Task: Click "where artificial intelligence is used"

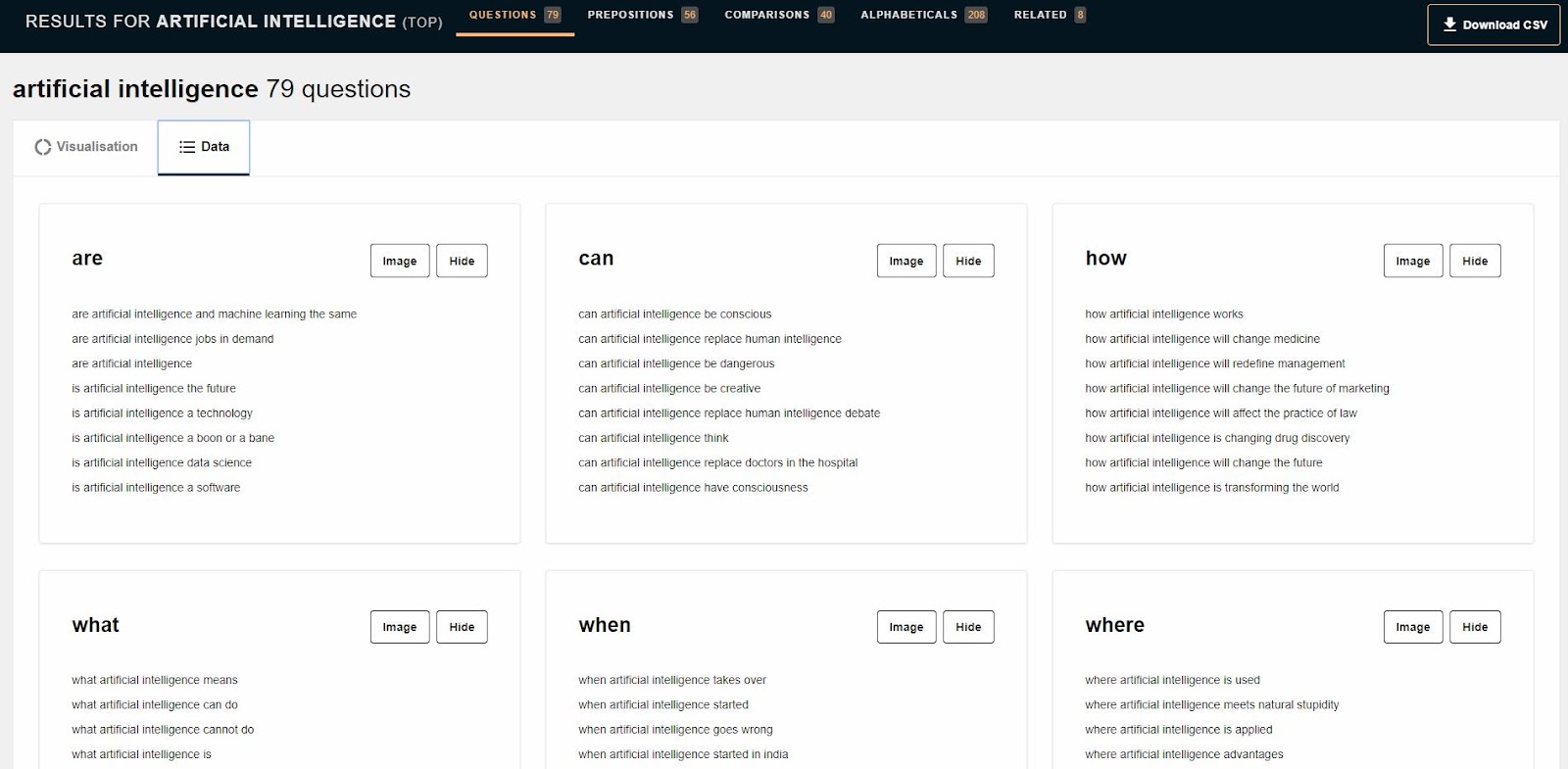Action: 1173,681
